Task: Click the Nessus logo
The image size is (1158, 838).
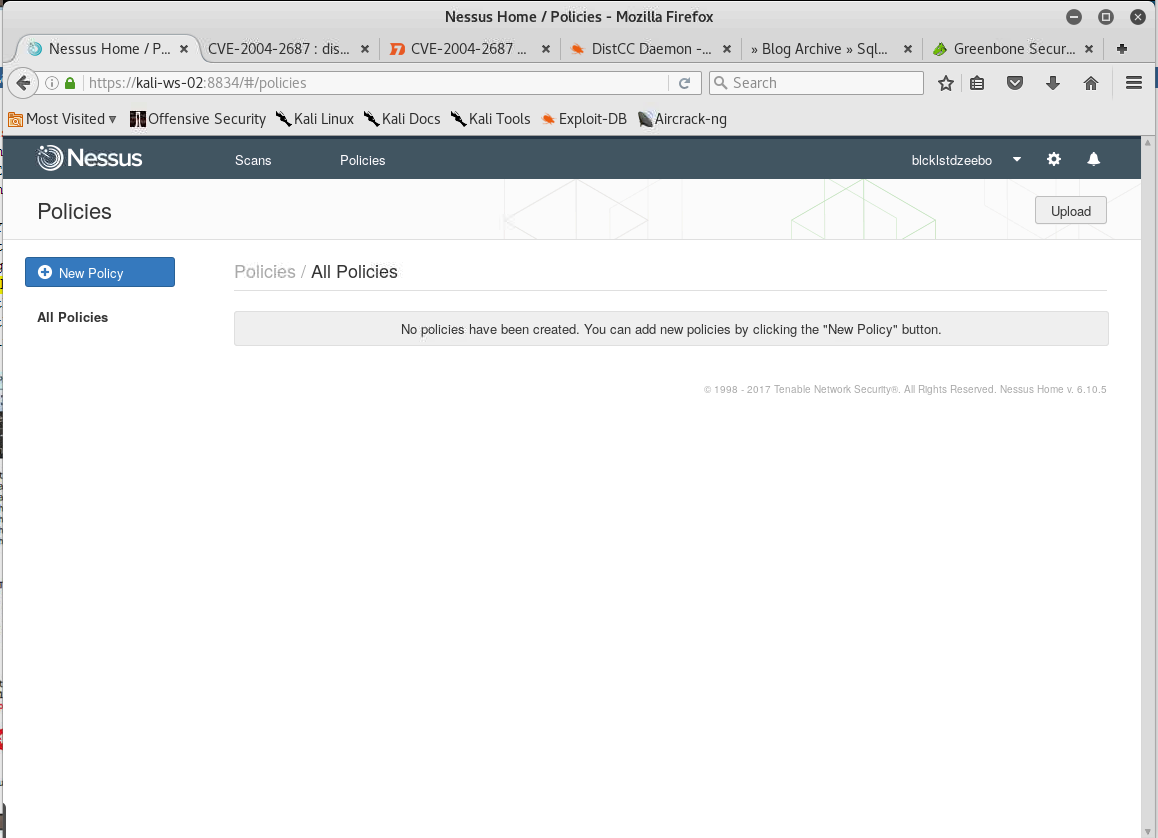Action: click(89, 158)
